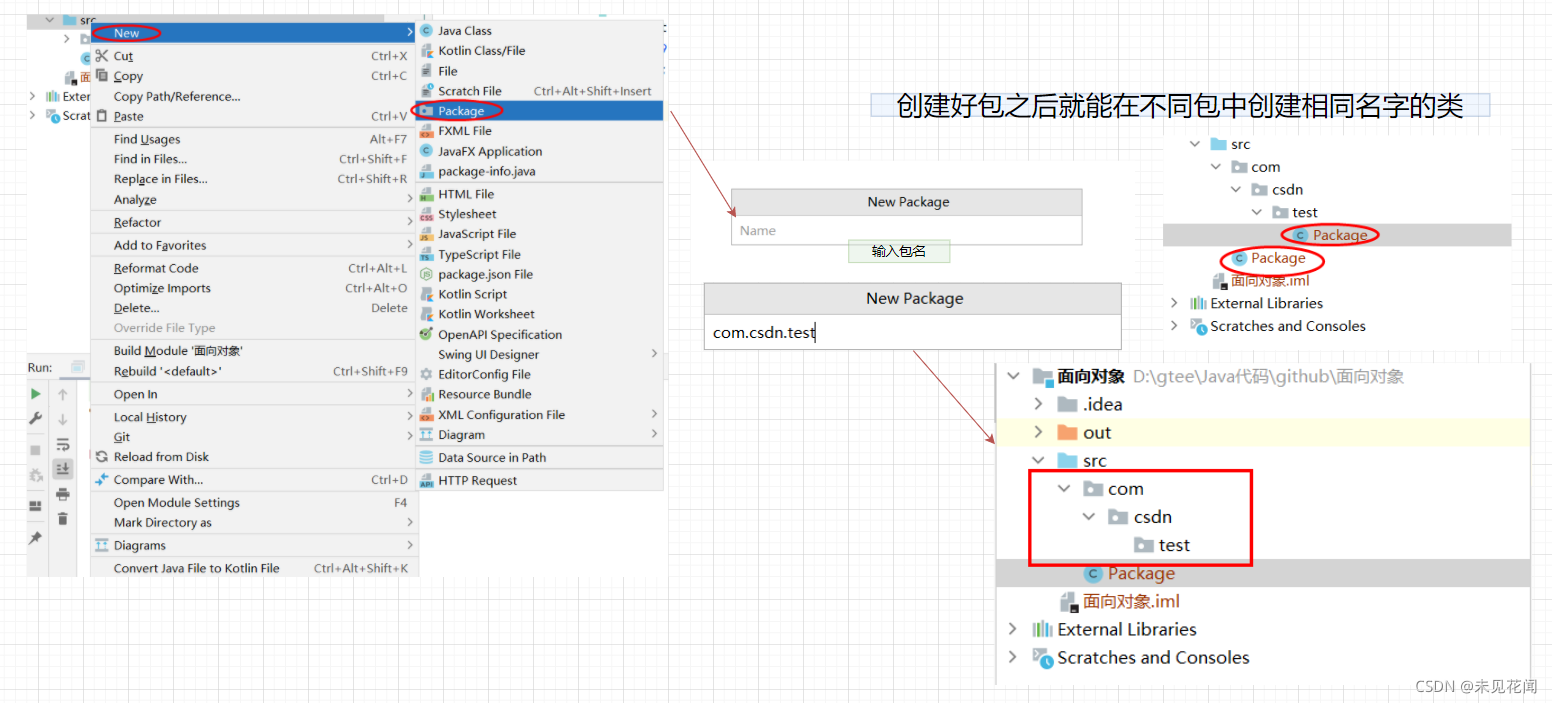Image resolution: width=1552 pixels, height=703 pixels.
Task: Expand the out folder chevron
Action: (1038, 432)
